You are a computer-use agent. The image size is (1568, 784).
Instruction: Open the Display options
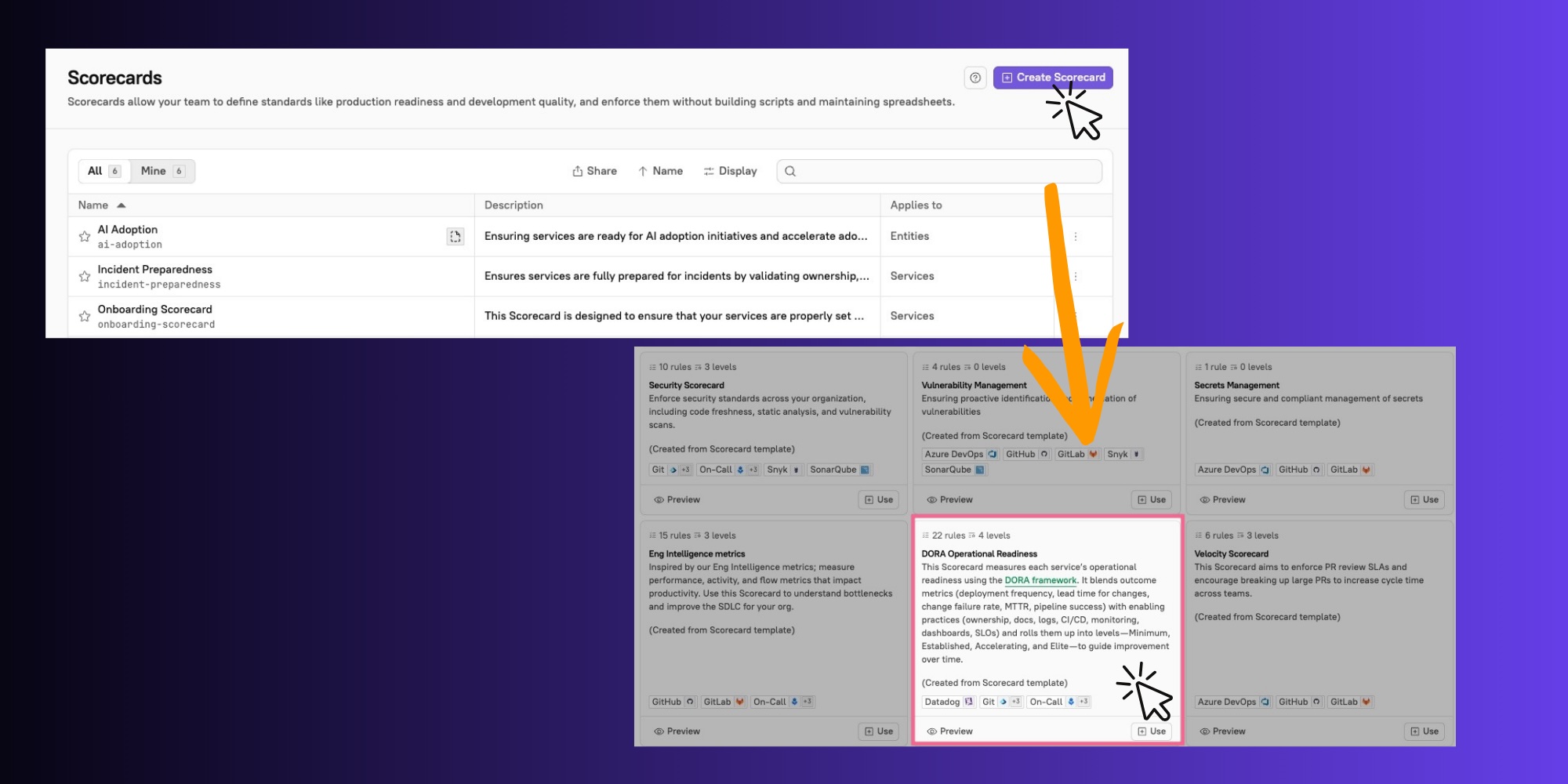coord(730,171)
